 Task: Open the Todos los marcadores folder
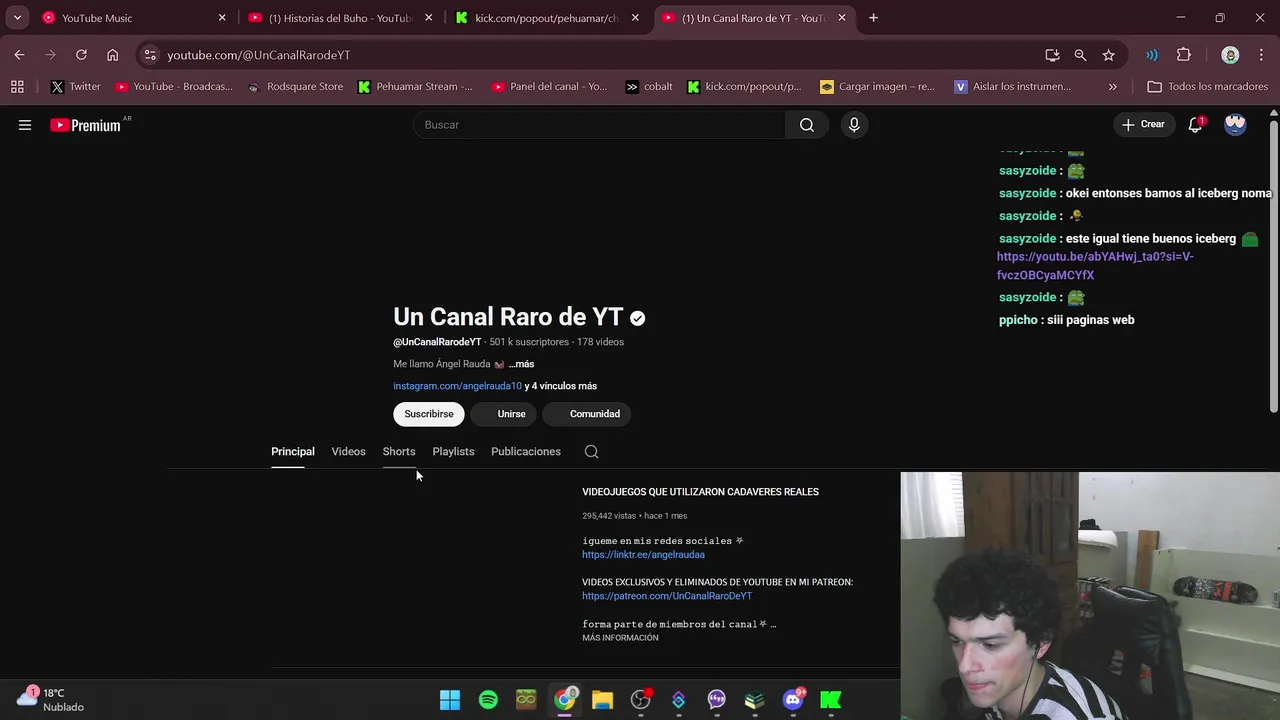point(1208,87)
